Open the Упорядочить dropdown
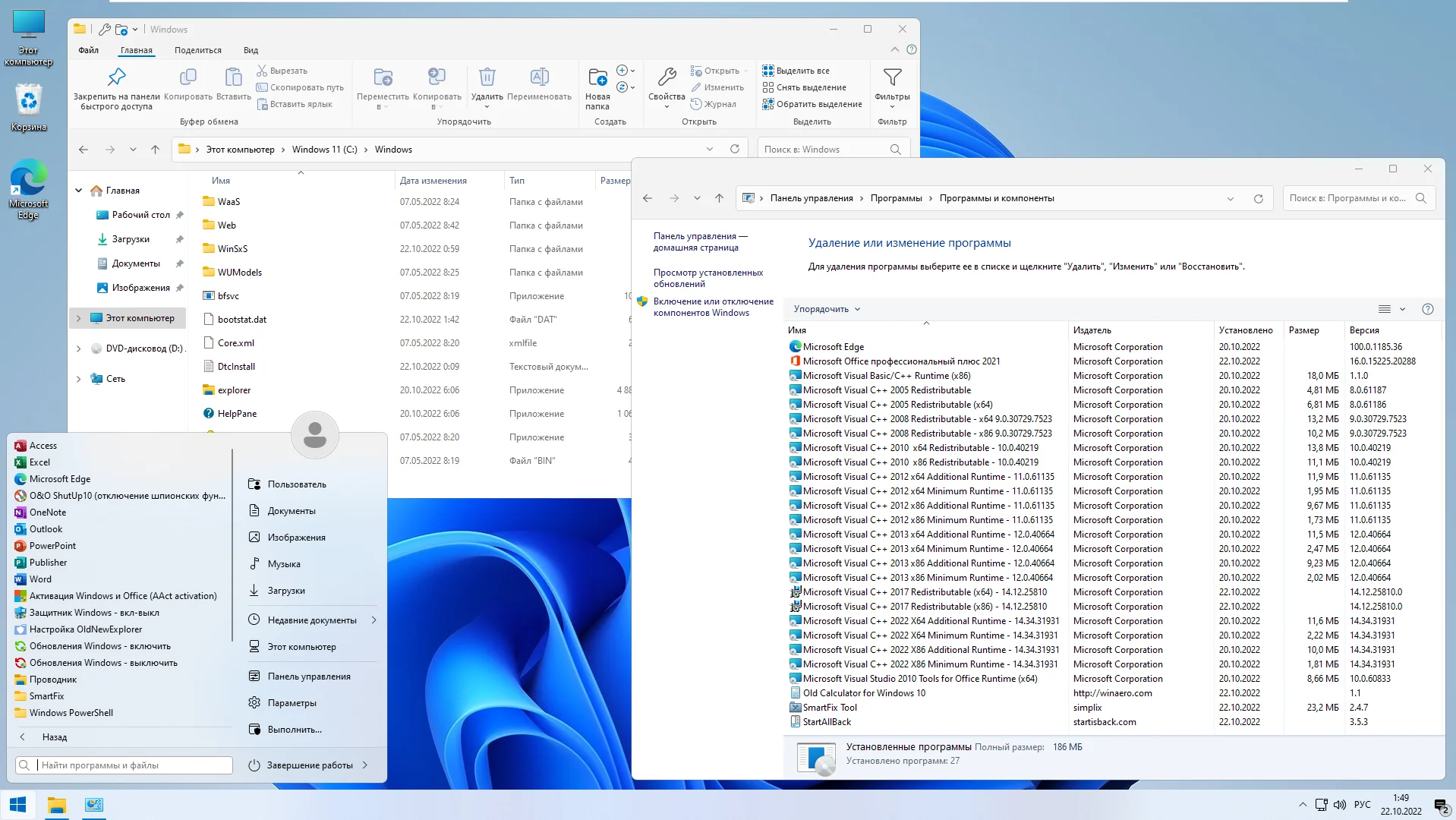Viewport: 1456px width, 820px height. (826, 309)
